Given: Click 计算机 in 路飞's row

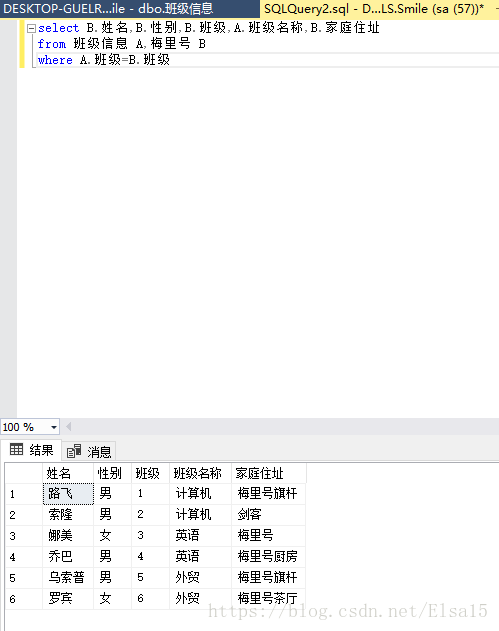Looking at the screenshot, I should pyautogui.click(x=200, y=494).
